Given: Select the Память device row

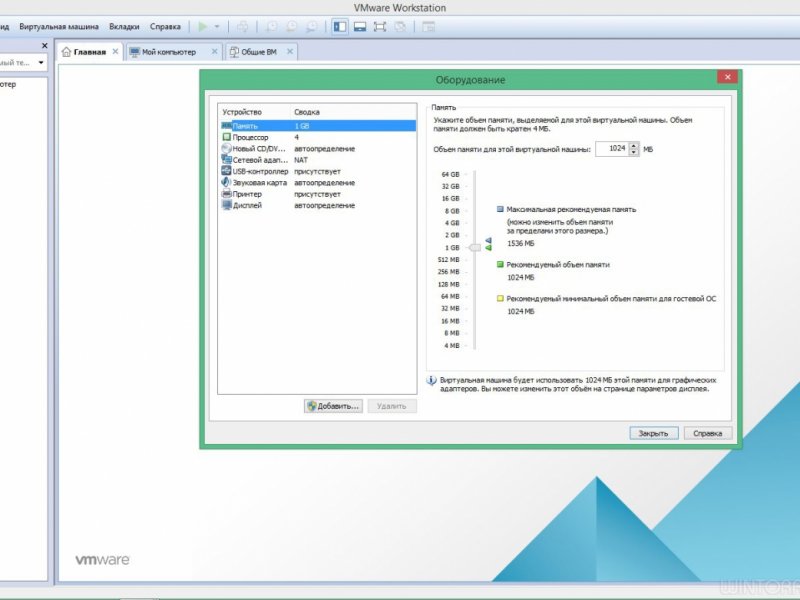Looking at the screenshot, I should [x=318, y=126].
